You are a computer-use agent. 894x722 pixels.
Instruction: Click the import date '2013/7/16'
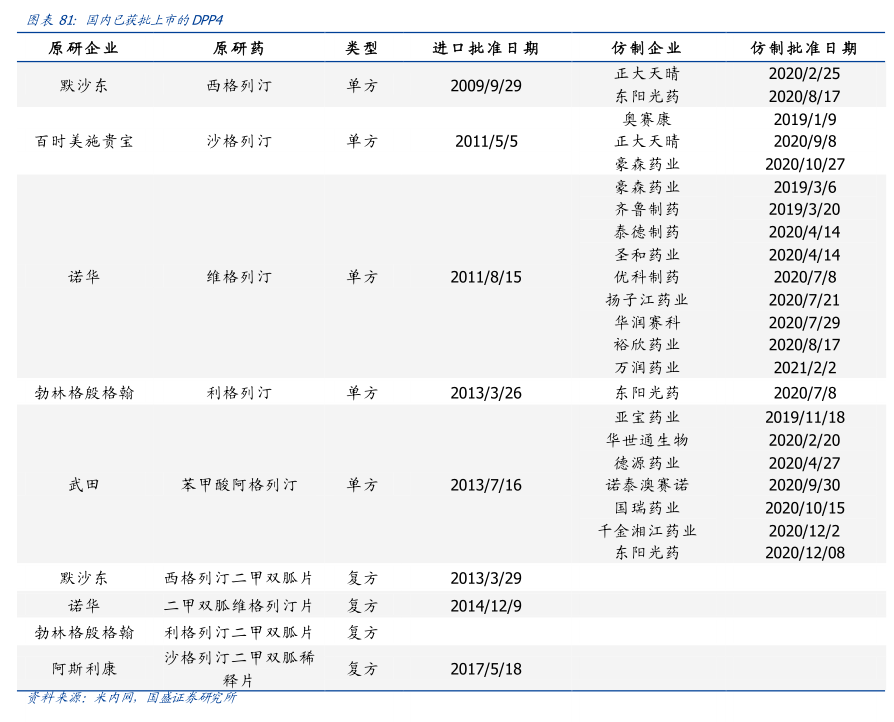click(486, 485)
